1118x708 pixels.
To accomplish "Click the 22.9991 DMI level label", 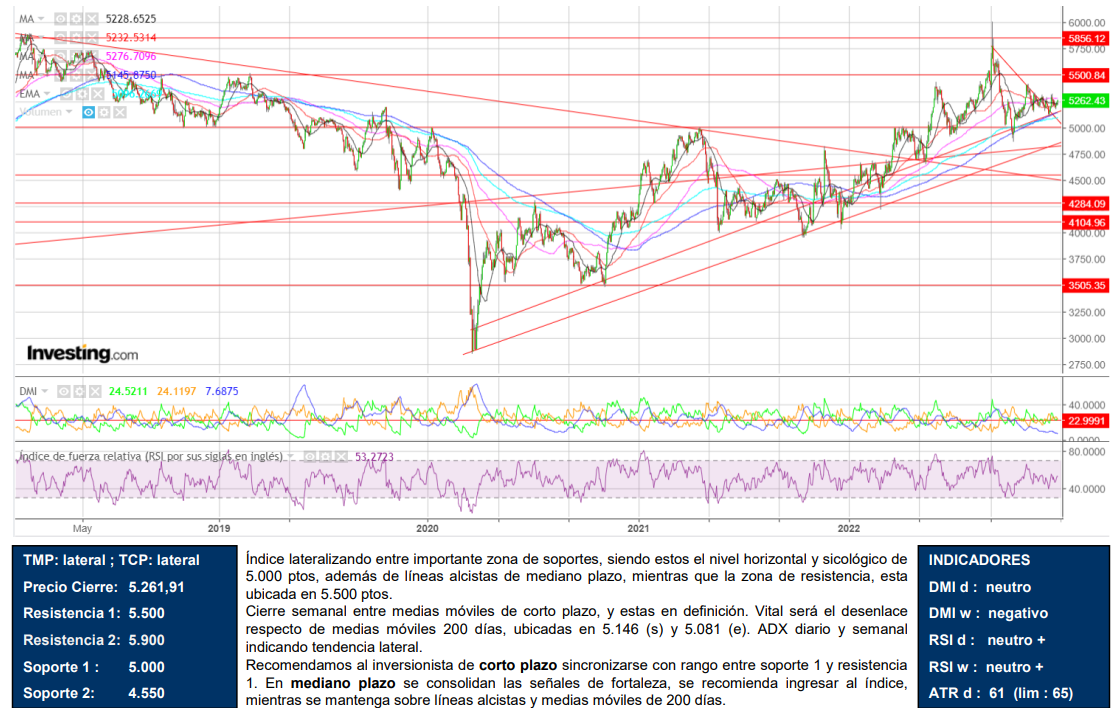I will pos(1086,421).
